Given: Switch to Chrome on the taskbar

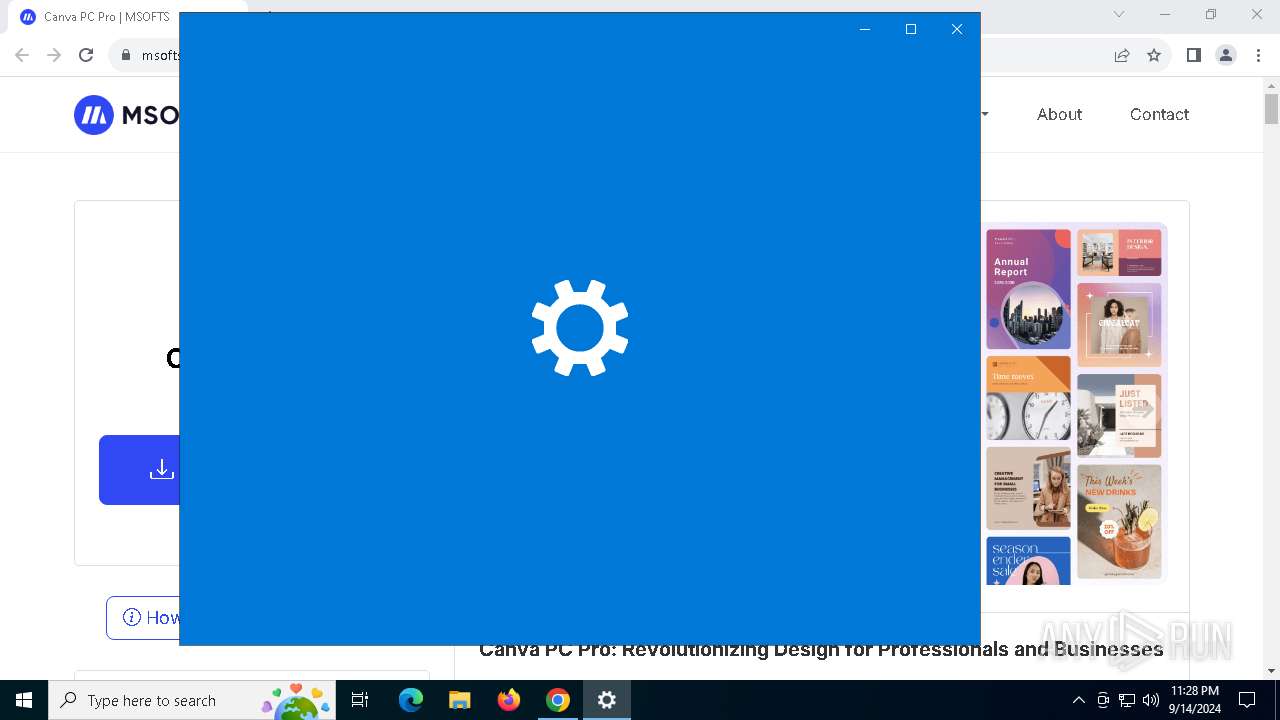Looking at the screenshot, I should pyautogui.click(x=558, y=700).
